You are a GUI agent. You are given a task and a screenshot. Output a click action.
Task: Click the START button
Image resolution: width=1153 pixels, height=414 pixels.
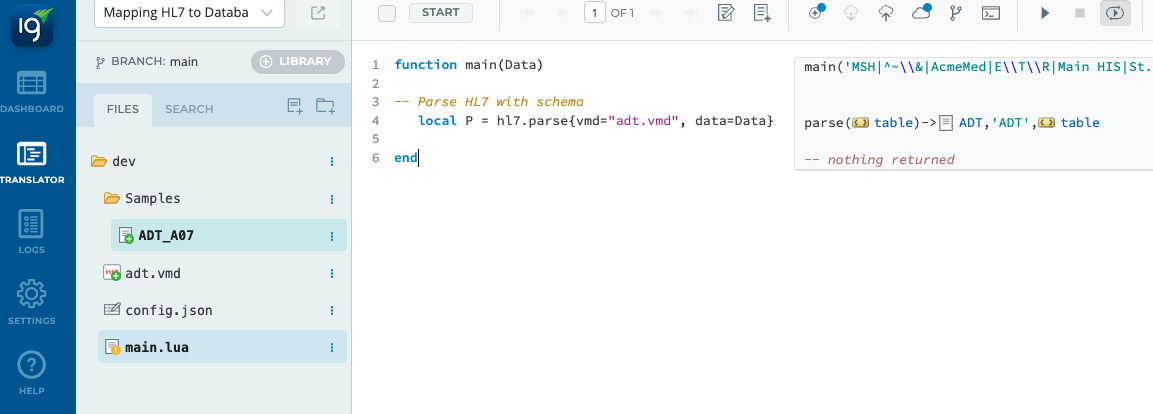click(x=440, y=13)
